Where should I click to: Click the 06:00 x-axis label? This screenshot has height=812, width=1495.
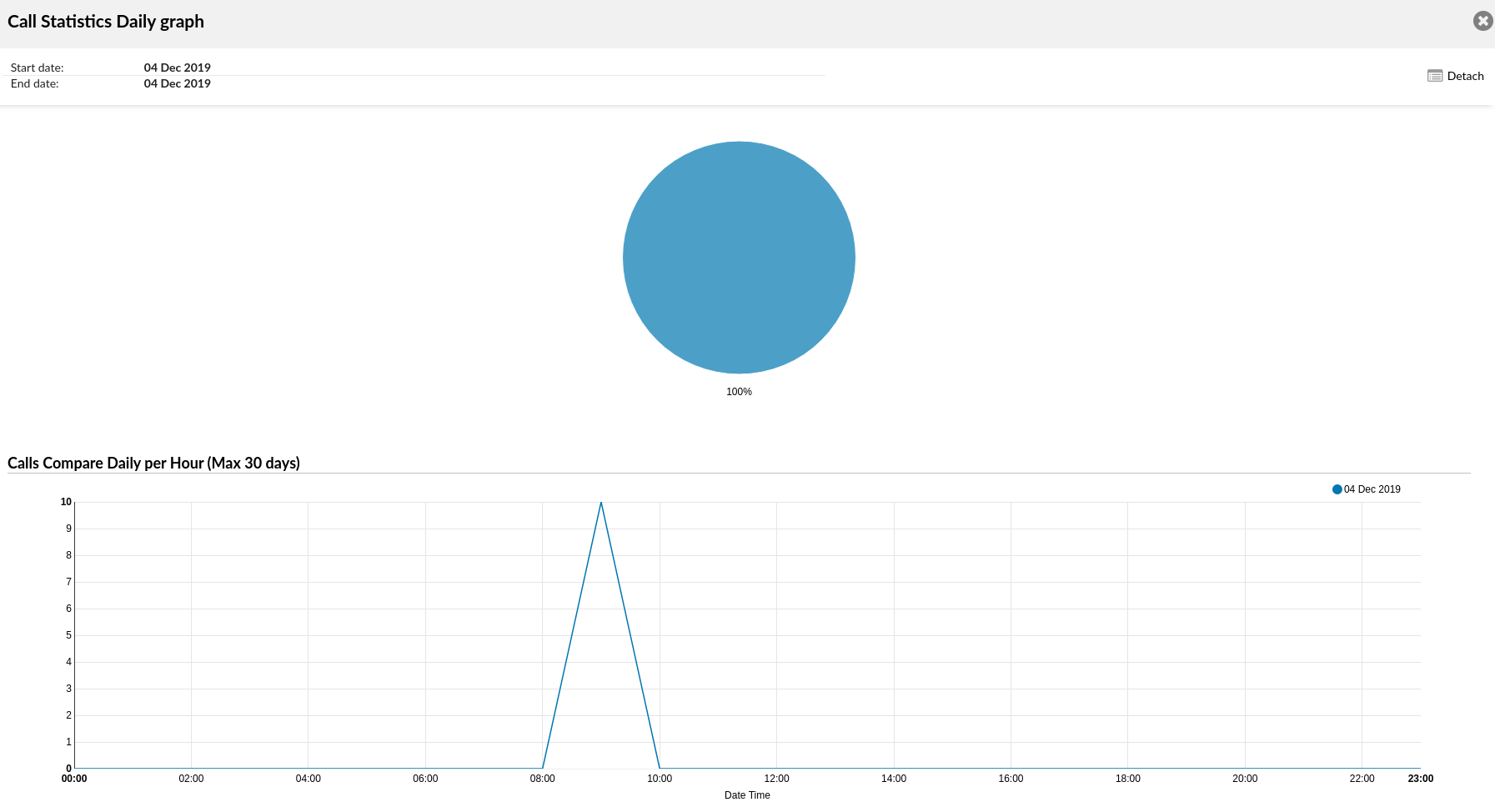pos(425,779)
